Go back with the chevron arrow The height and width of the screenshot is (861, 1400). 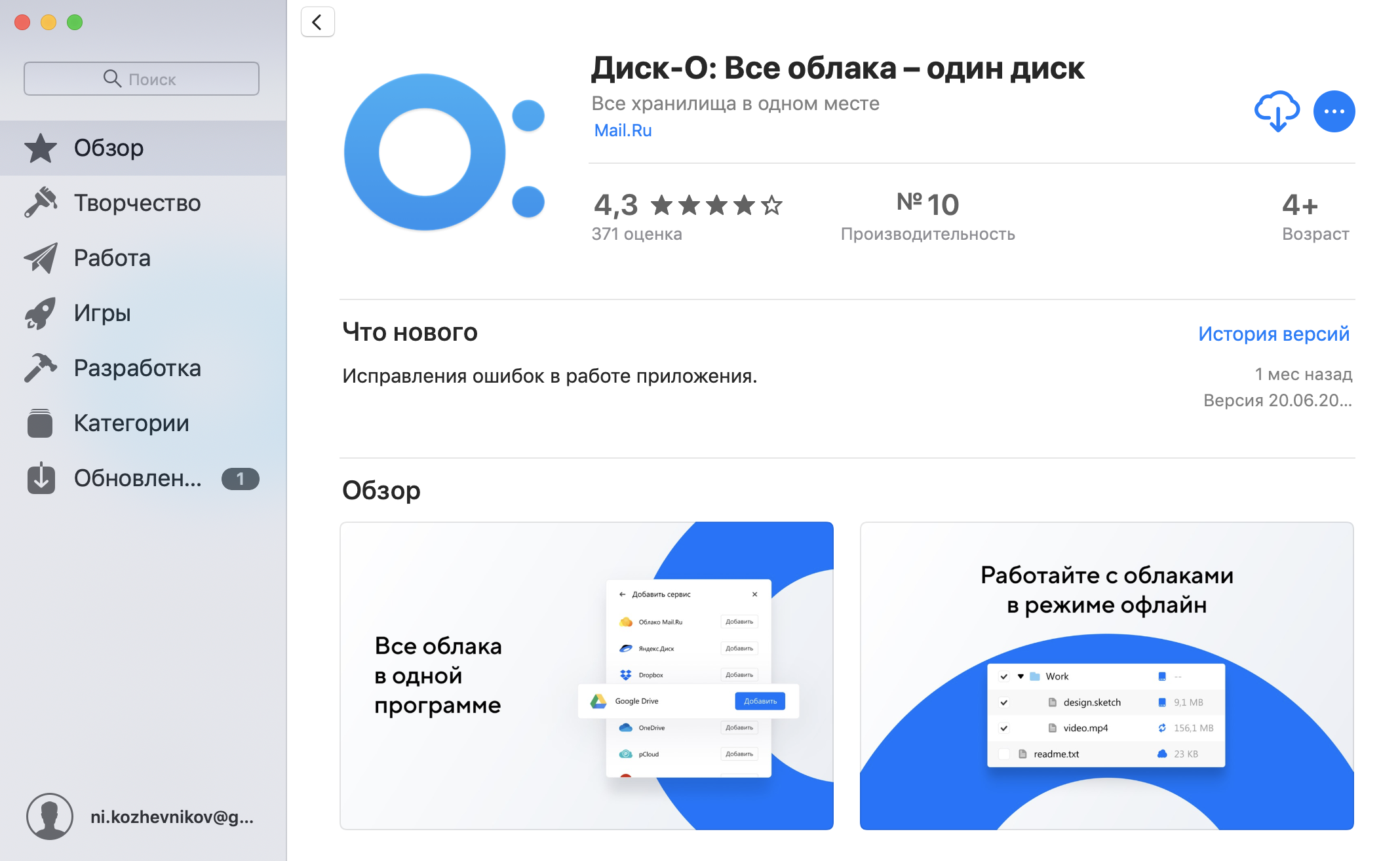[x=317, y=22]
